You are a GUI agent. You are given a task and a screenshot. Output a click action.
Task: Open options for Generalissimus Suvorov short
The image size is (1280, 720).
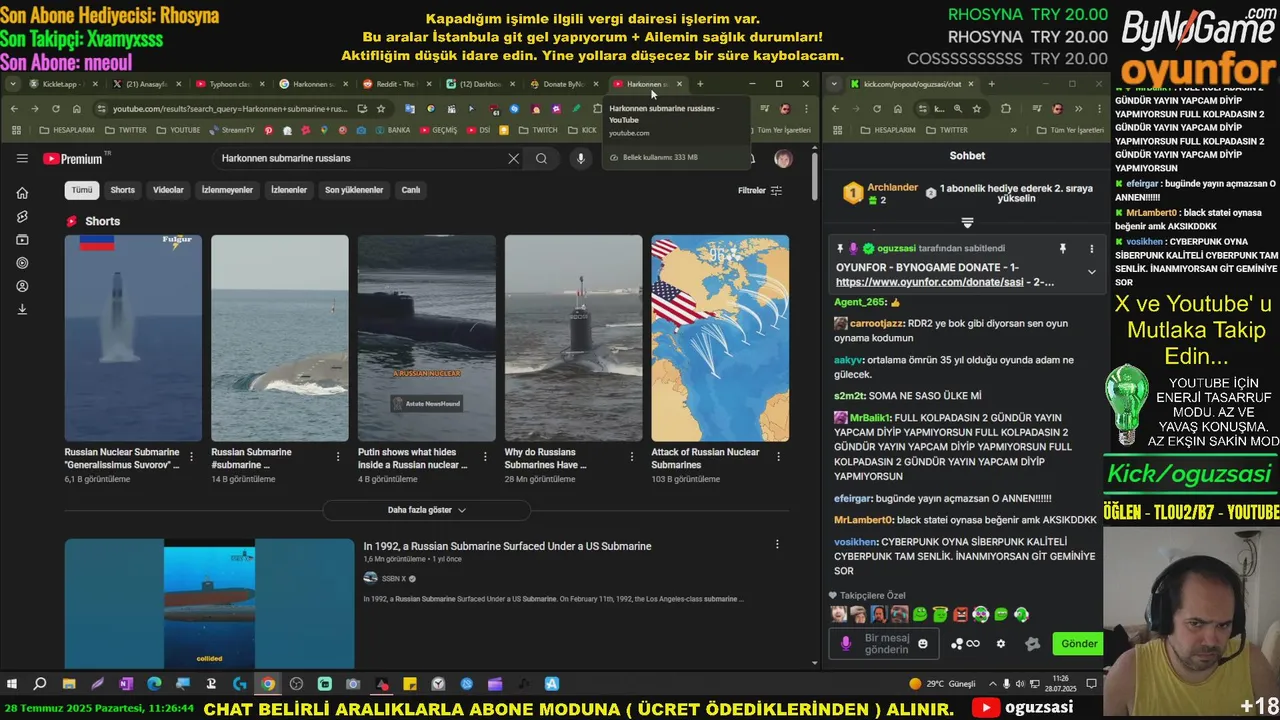click(x=191, y=457)
